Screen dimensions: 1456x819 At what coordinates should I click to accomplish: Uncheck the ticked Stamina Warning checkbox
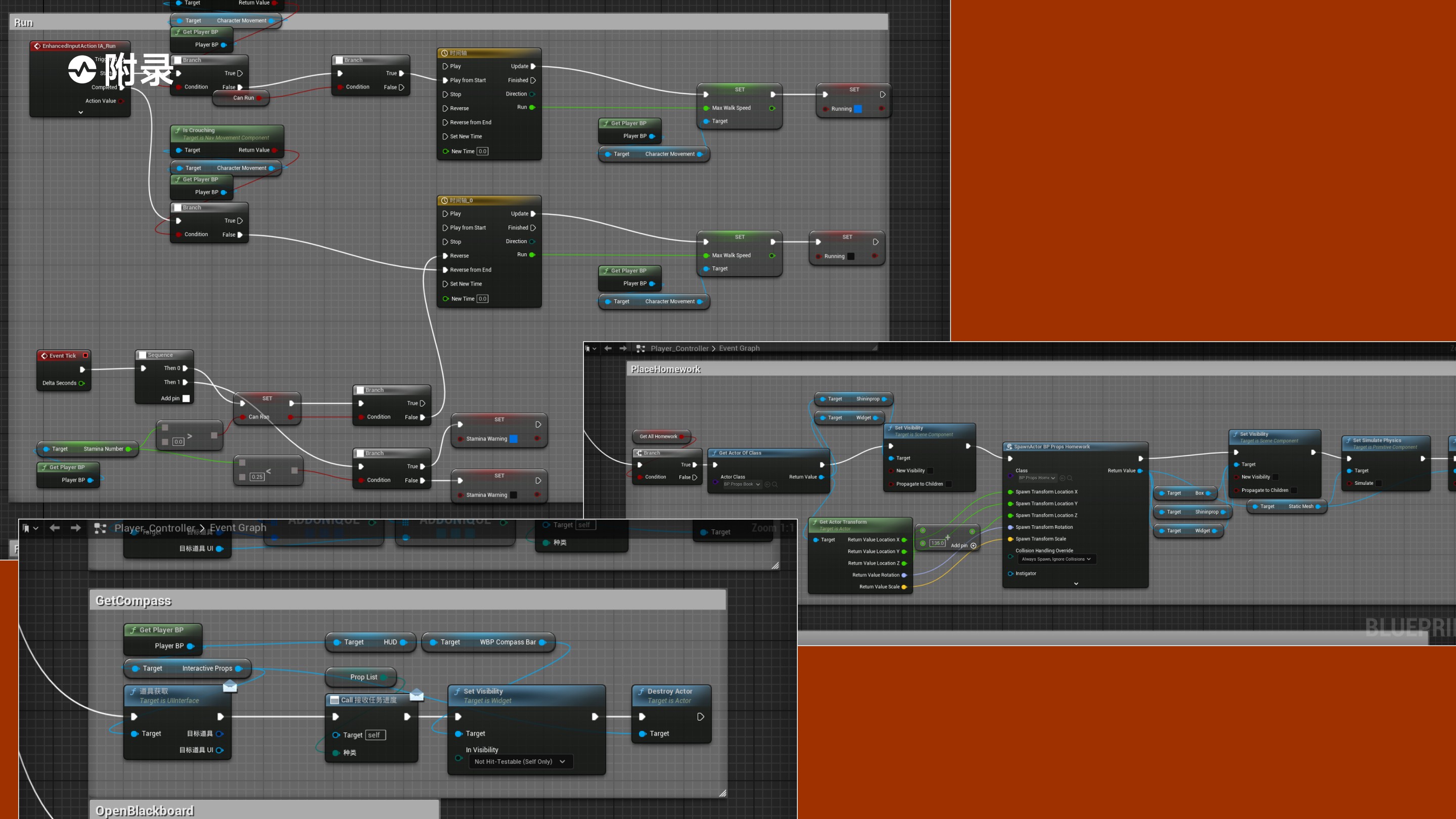[513, 439]
